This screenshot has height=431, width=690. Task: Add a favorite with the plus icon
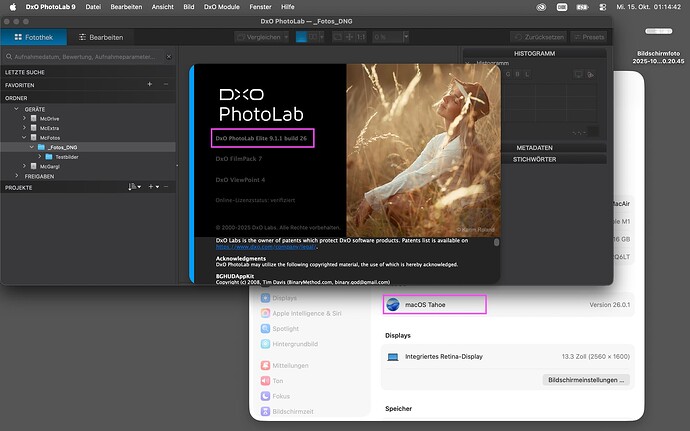pyautogui.click(x=149, y=85)
